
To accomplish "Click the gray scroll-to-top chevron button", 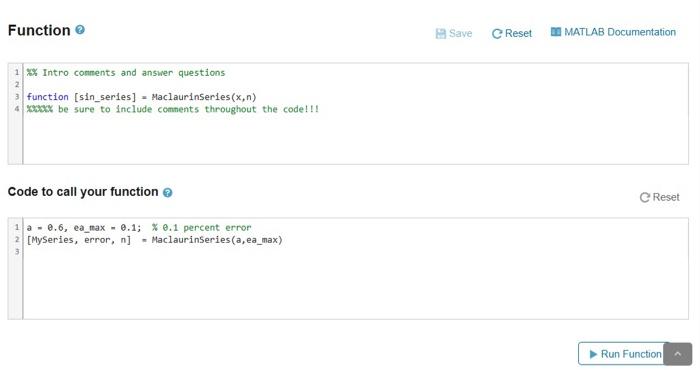I will tap(678, 354).
